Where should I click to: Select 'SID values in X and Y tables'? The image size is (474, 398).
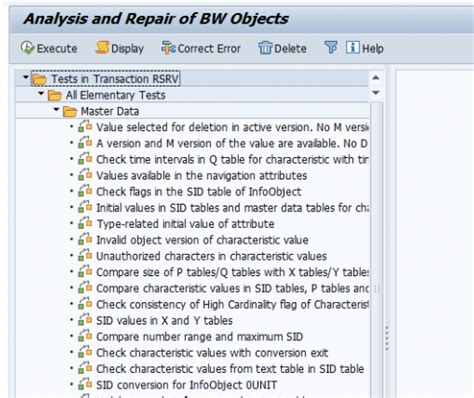[164, 320]
